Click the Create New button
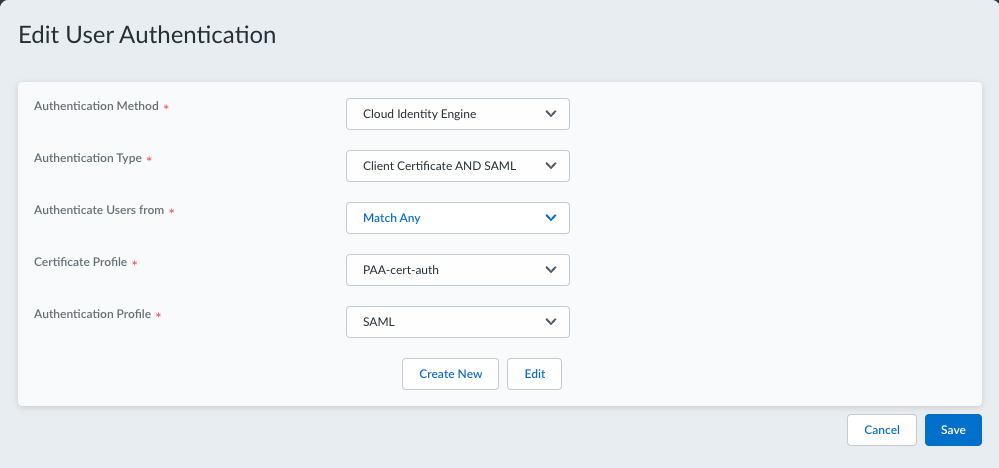 (x=450, y=374)
